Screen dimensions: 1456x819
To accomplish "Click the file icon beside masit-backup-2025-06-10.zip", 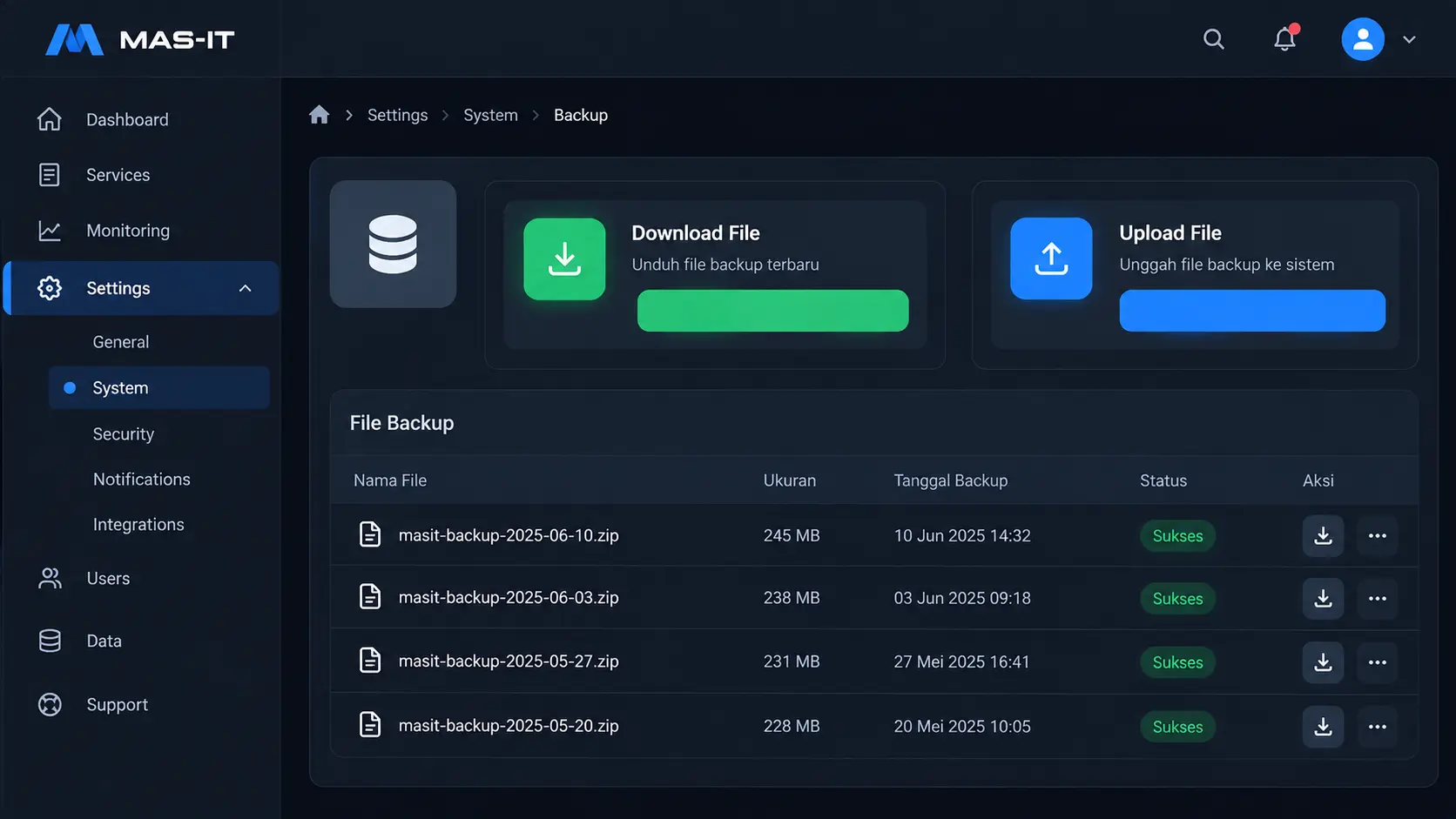I will (370, 534).
